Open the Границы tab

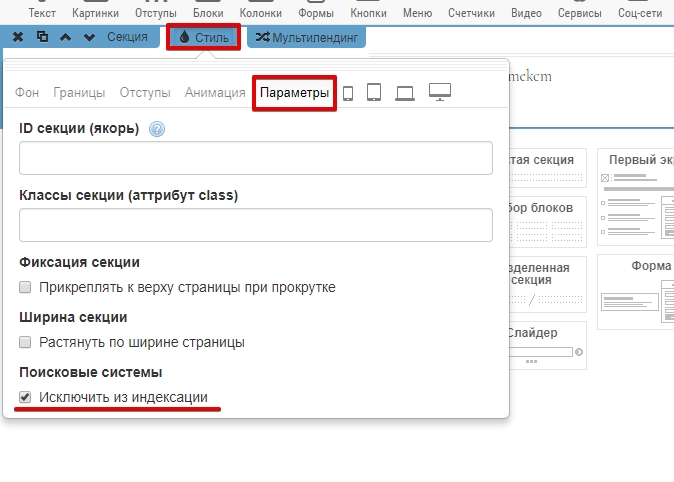coord(79,93)
